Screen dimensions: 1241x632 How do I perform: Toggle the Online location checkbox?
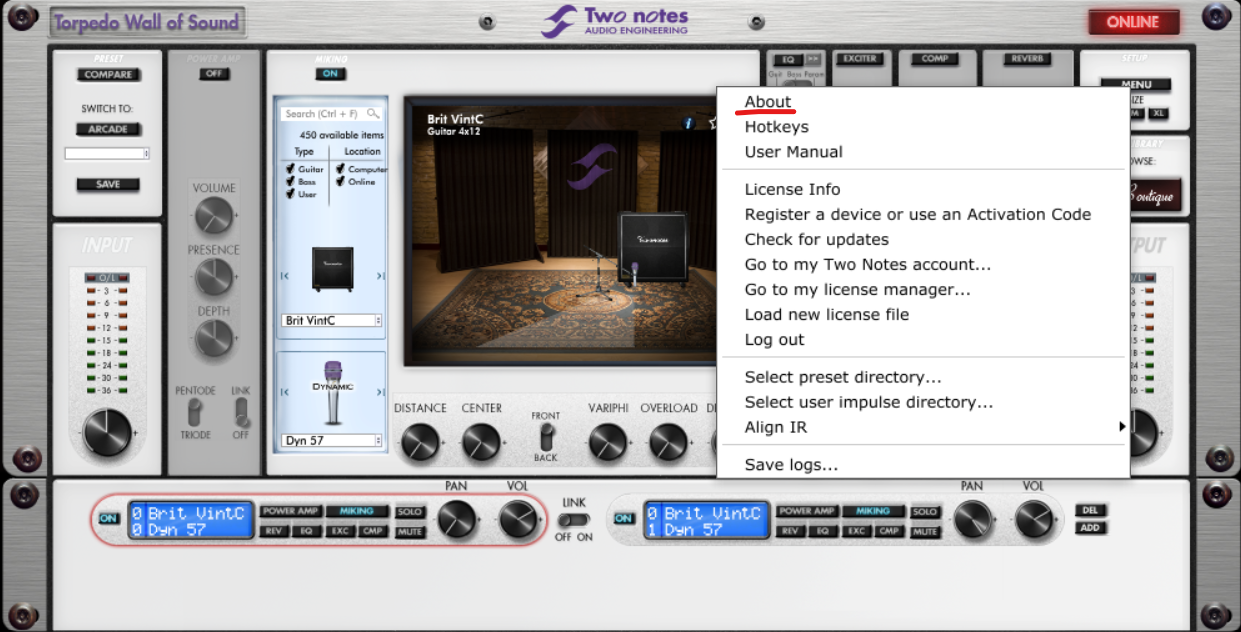340,181
